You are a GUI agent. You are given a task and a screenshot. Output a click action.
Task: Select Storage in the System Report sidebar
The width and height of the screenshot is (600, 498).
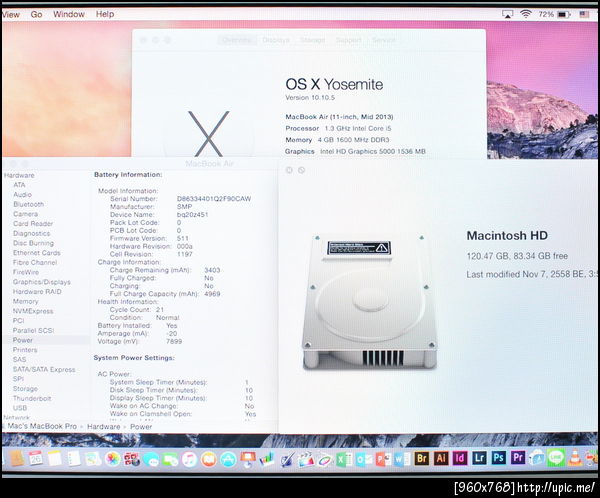[x=25, y=389]
